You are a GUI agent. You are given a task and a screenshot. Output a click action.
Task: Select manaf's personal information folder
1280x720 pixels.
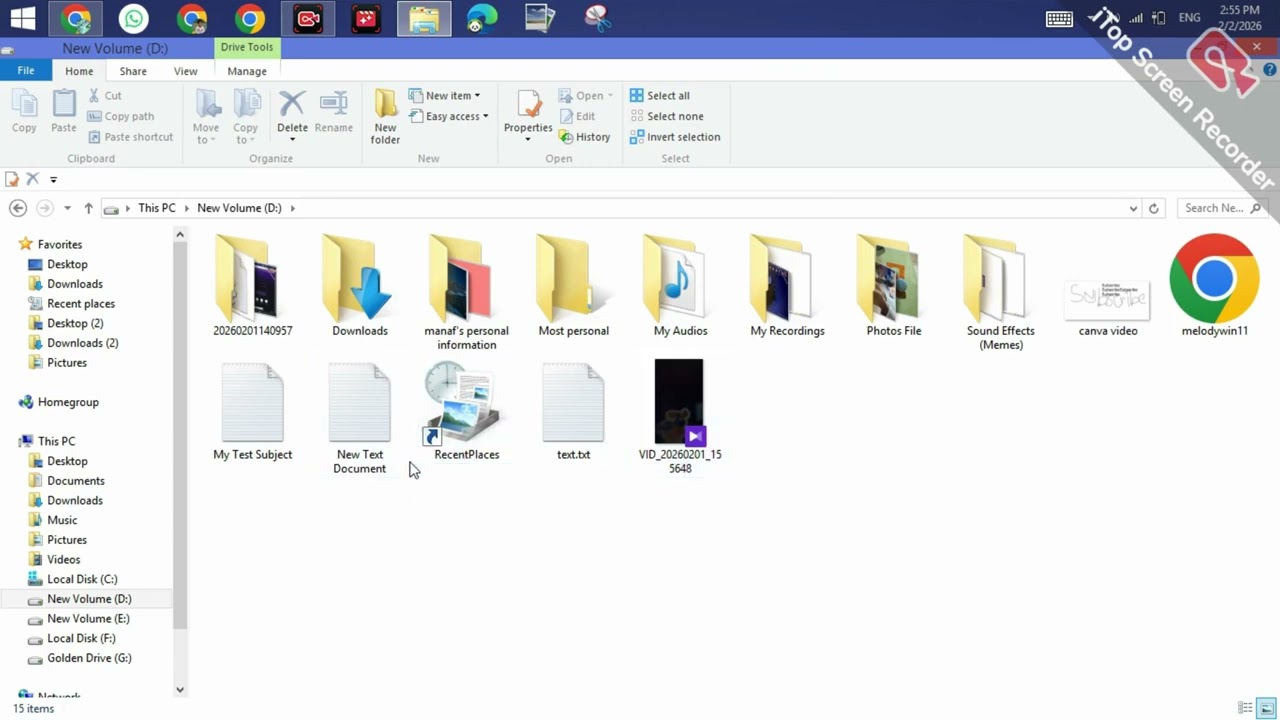click(466, 292)
